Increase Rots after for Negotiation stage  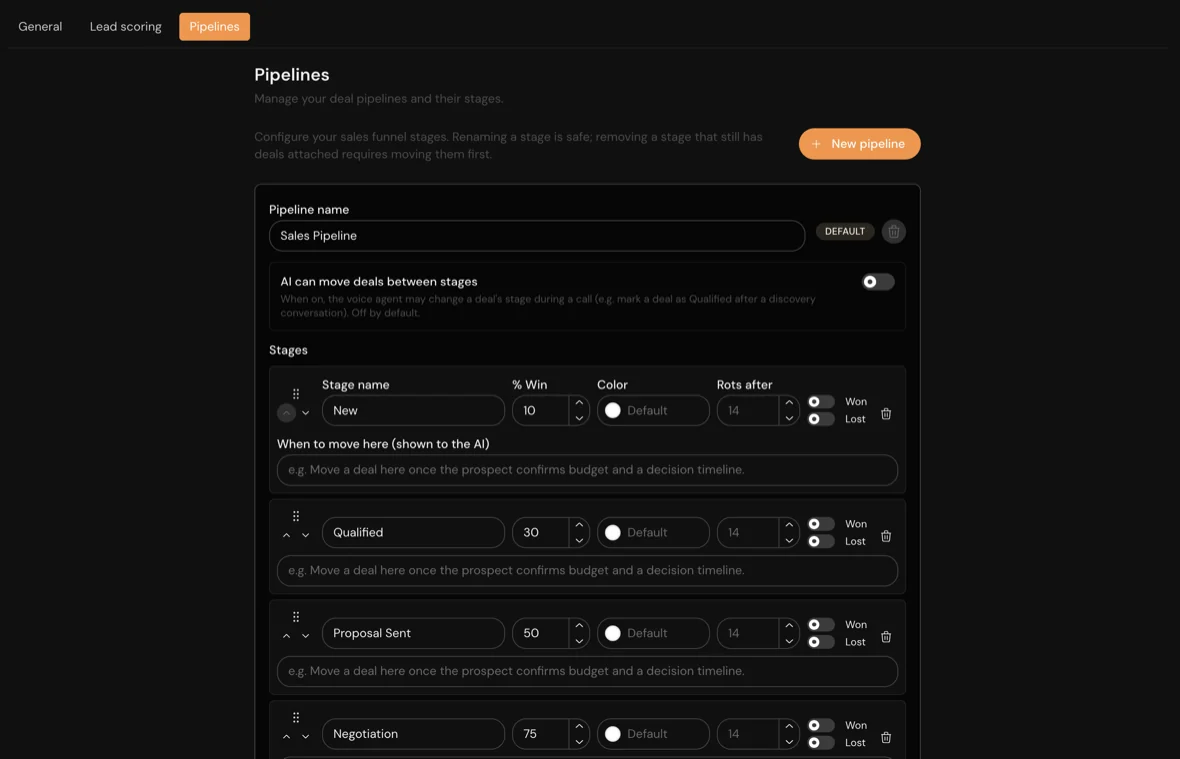coord(789,726)
